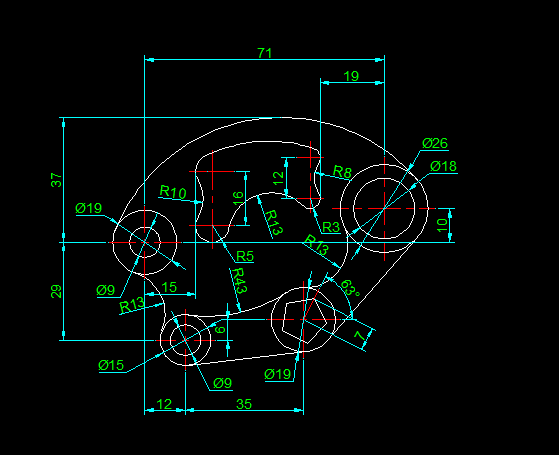559x455 pixels.
Task: Click the R8 radius dimension label
Action: pyautogui.click(x=342, y=172)
